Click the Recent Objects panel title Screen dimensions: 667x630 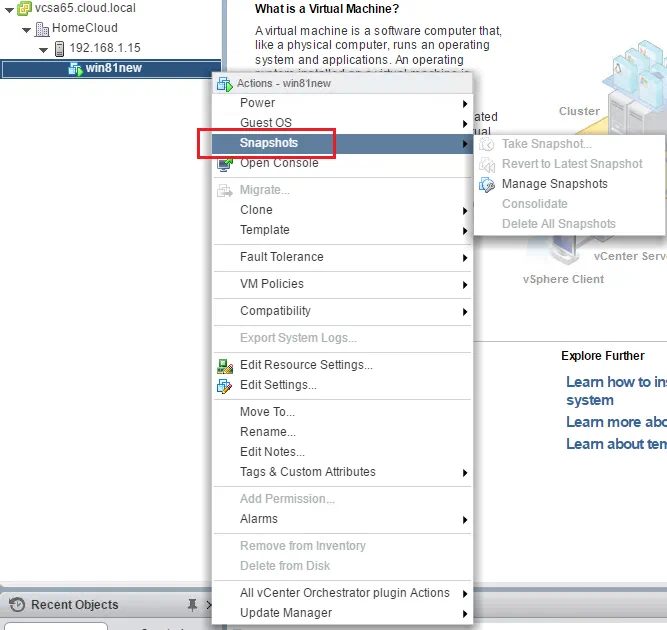coord(75,604)
